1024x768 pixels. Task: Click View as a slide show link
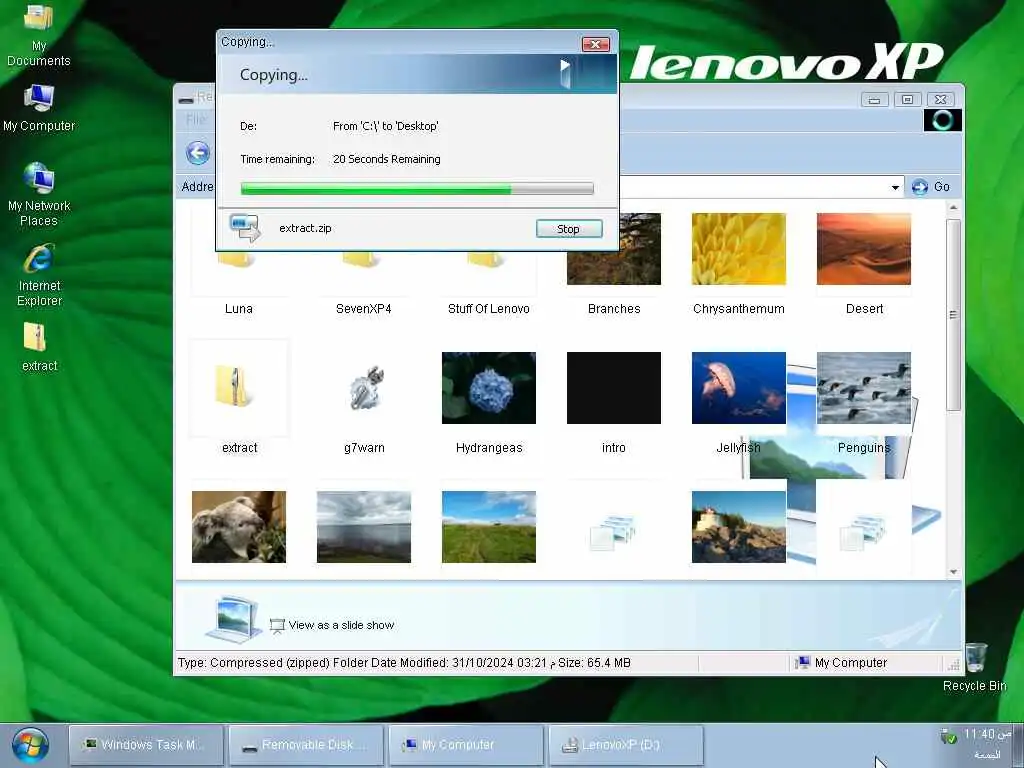pyautogui.click(x=341, y=625)
